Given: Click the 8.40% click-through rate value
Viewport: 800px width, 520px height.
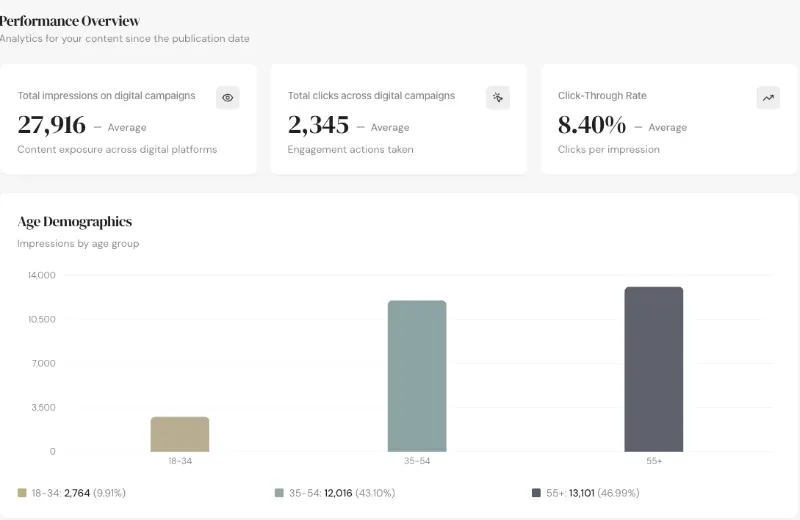Looking at the screenshot, I should click(592, 125).
